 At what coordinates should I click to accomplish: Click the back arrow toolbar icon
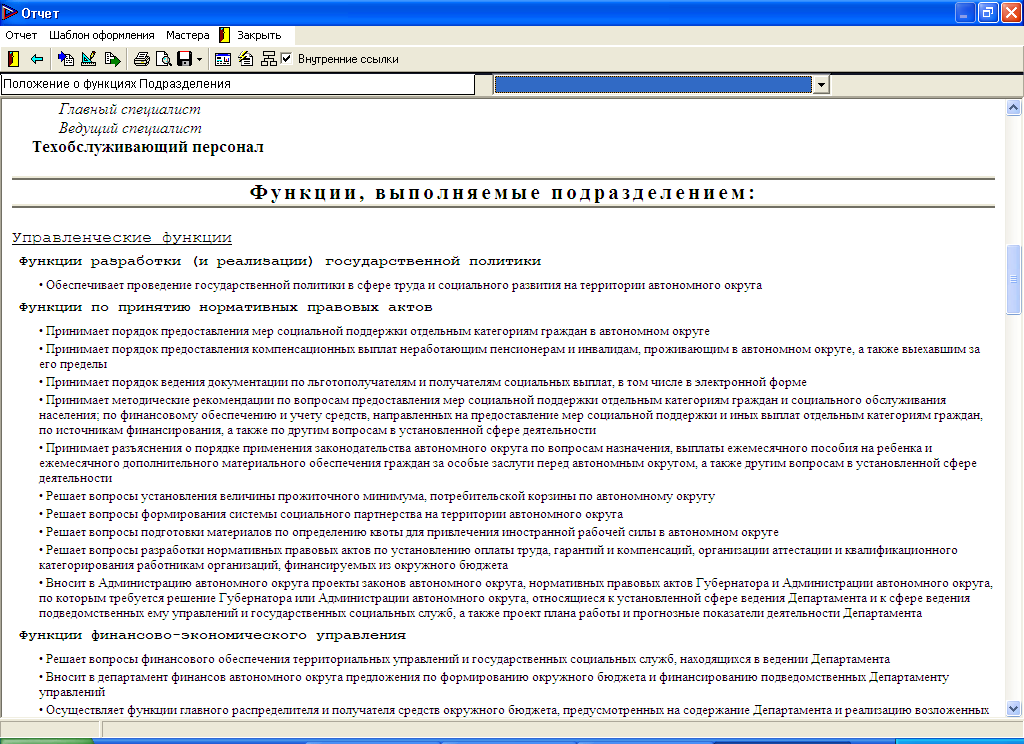click(37, 59)
